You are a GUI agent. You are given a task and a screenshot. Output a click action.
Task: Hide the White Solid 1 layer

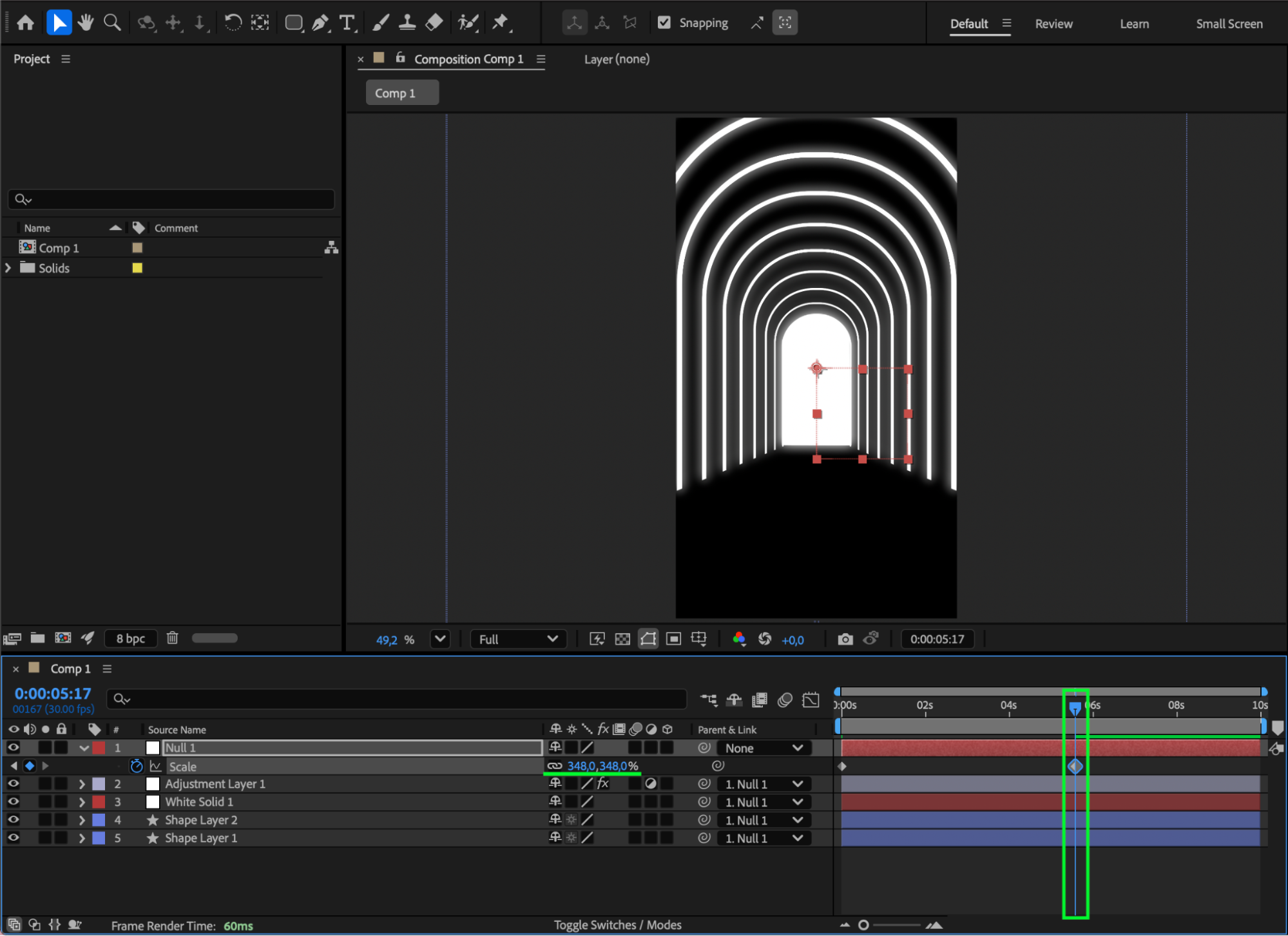point(13,802)
